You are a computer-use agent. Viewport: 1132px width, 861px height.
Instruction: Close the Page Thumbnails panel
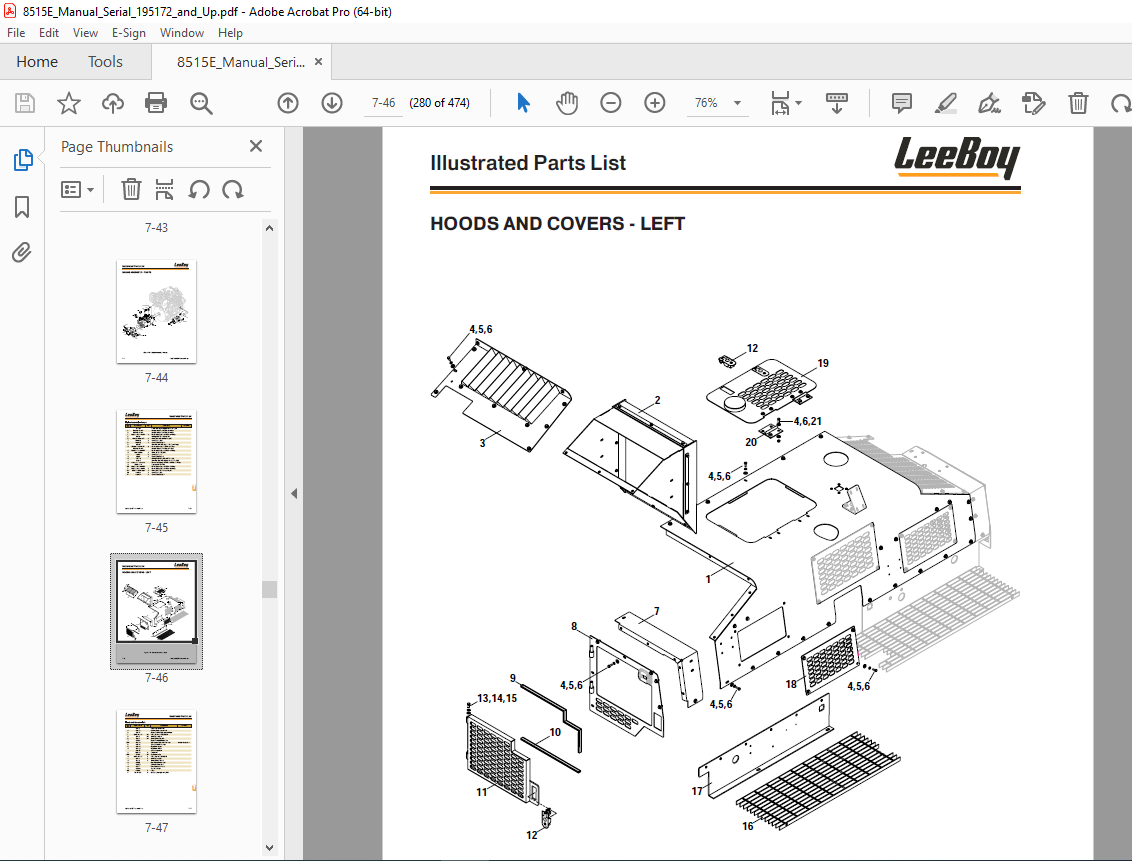(x=256, y=147)
